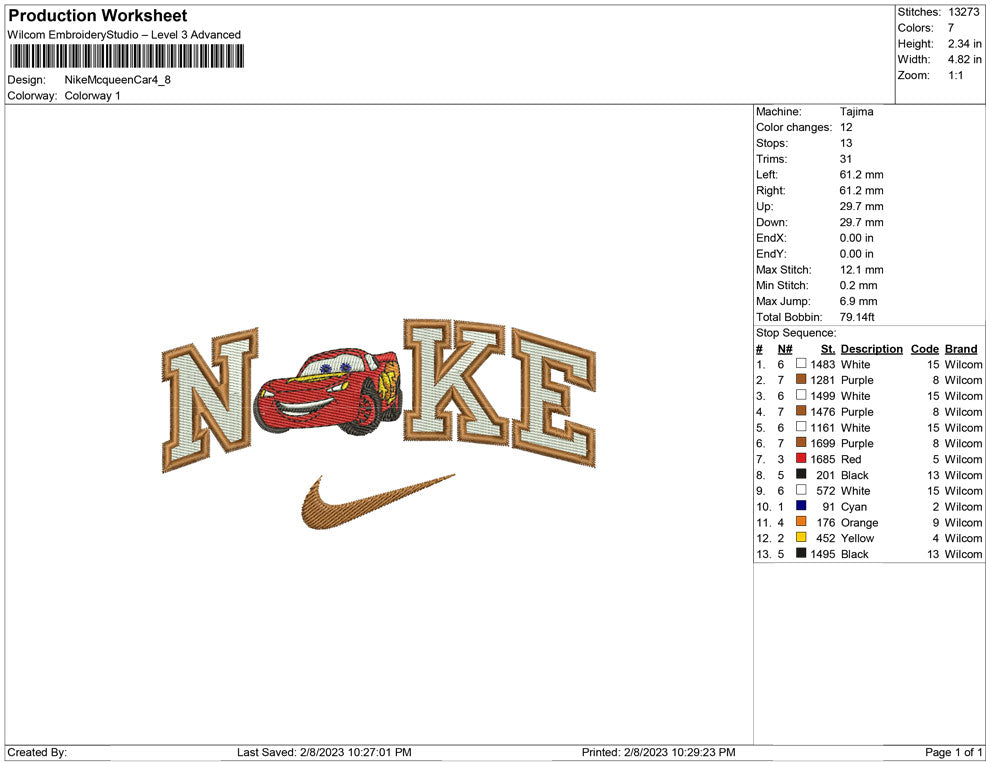Click the 'Printed' timestamp in footer
Viewport: 990px width, 762px height.
pyautogui.click(x=659, y=752)
